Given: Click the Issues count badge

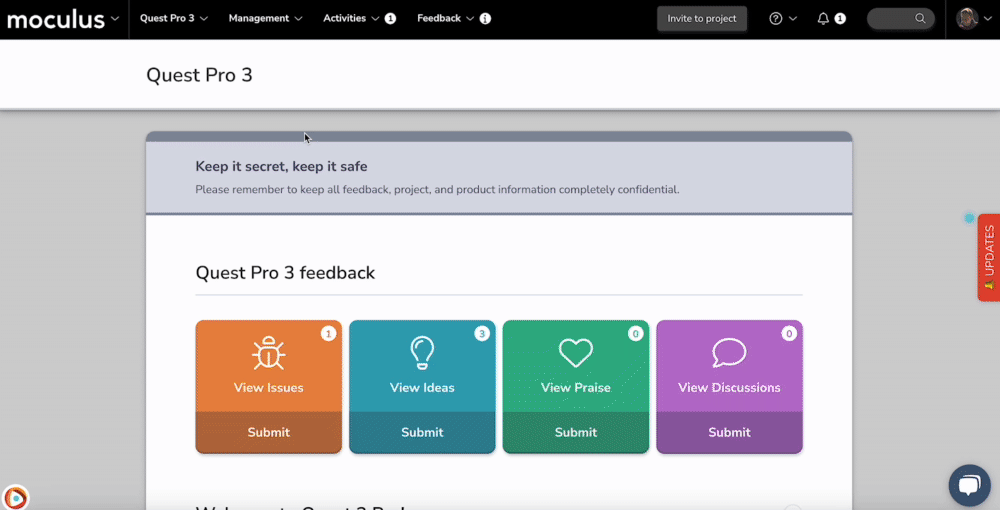Looking at the screenshot, I should tap(328, 333).
